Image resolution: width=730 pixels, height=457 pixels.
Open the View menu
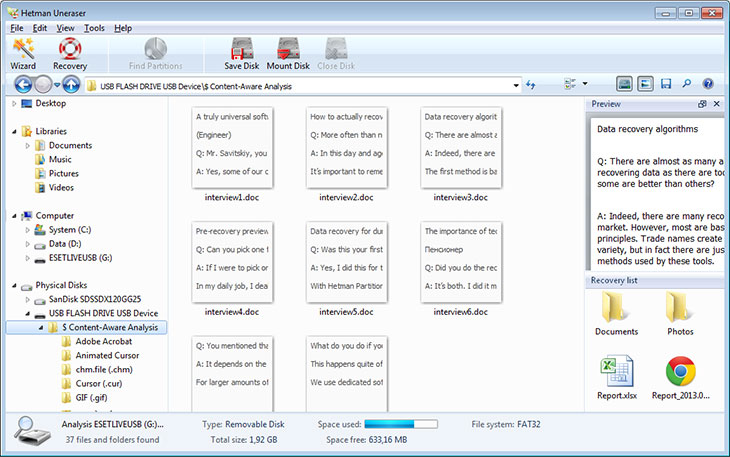[x=65, y=28]
